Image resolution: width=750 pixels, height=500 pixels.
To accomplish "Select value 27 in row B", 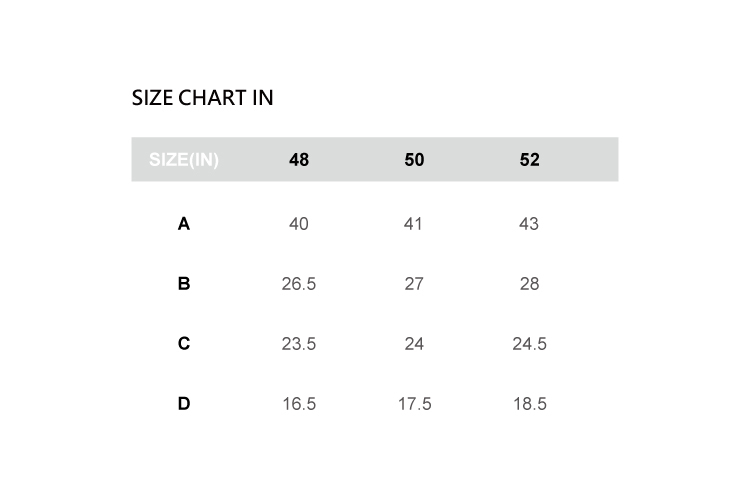I will coord(414,284).
